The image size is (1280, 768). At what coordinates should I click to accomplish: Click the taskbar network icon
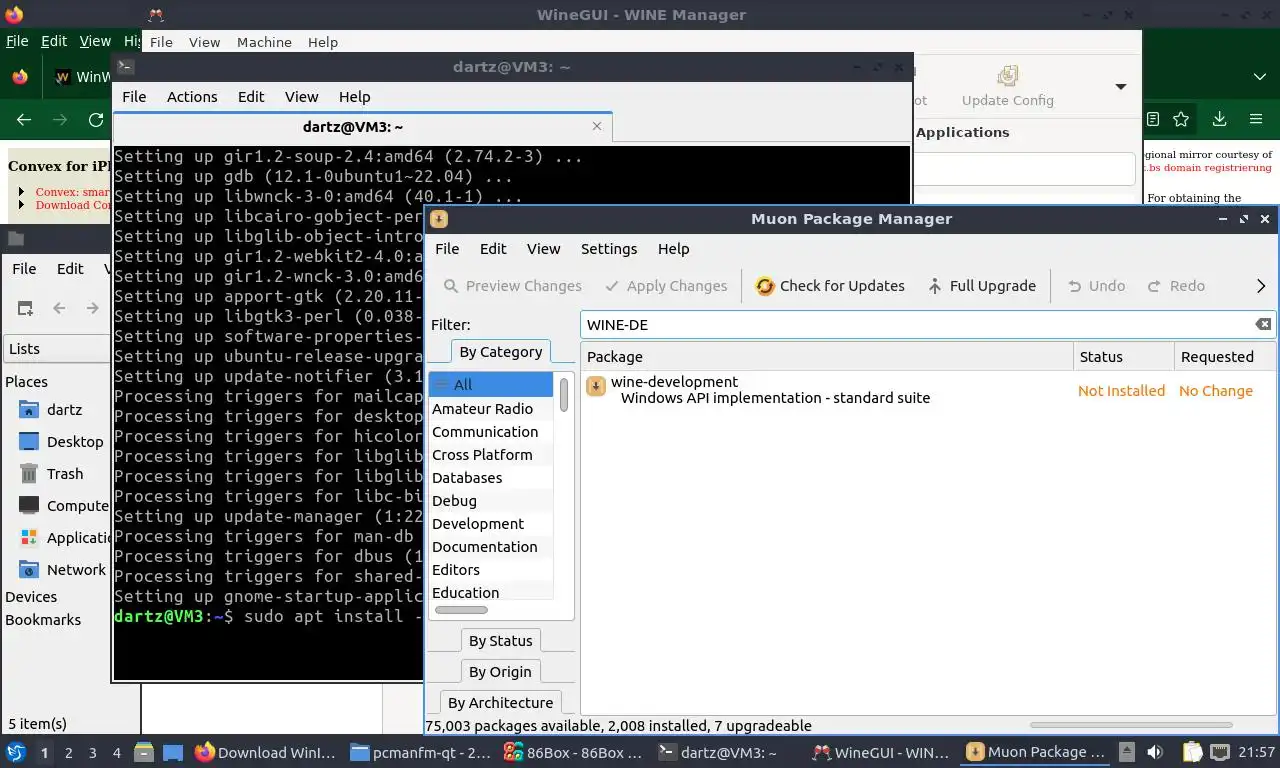(1220, 752)
